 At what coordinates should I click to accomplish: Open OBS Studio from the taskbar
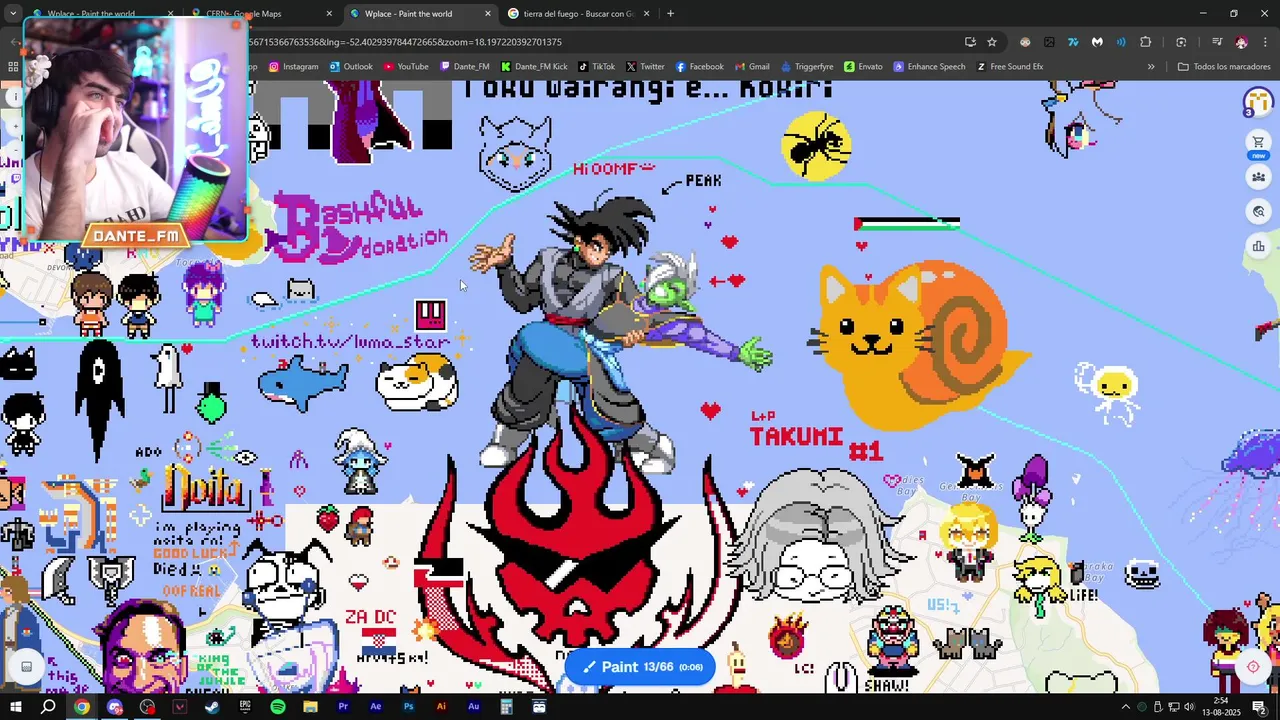tap(147, 707)
